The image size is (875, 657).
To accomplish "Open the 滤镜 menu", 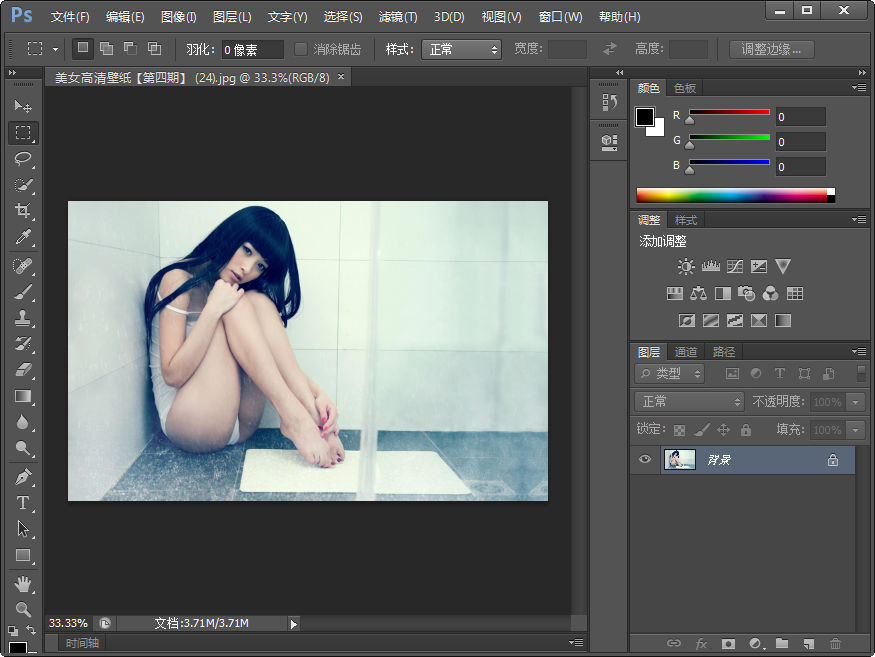I will pyautogui.click(x=397, y=16).
